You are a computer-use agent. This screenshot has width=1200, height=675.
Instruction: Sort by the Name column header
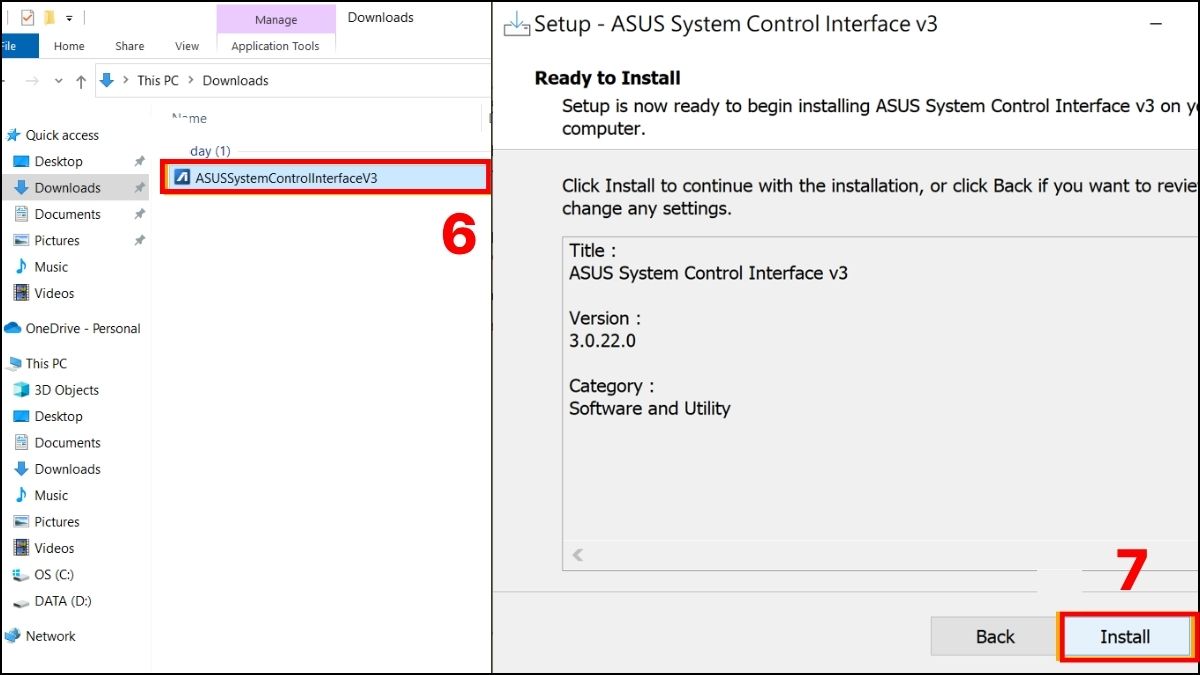coord(189,118)
